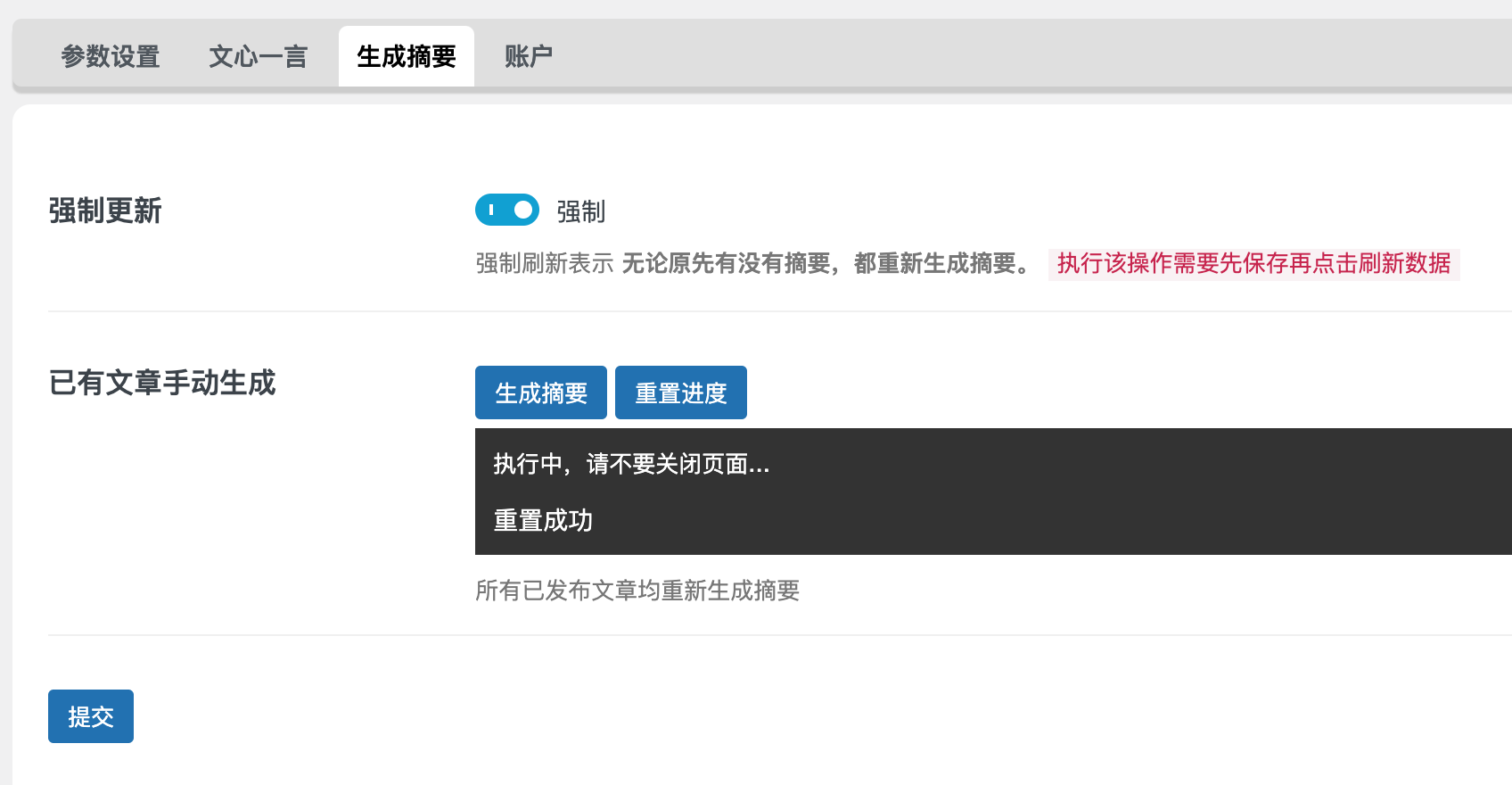
Task: Go to the 账户 tab
Action: tap(528, 56)
